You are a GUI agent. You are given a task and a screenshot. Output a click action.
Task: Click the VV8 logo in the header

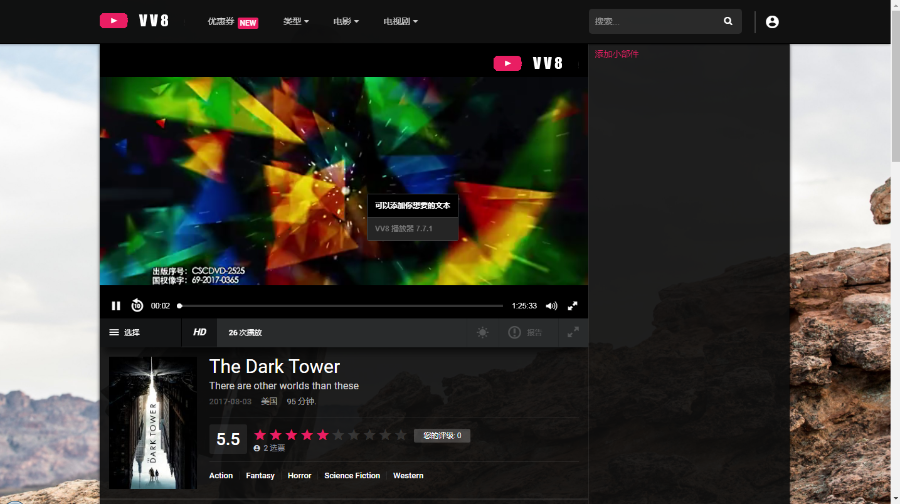134,21
